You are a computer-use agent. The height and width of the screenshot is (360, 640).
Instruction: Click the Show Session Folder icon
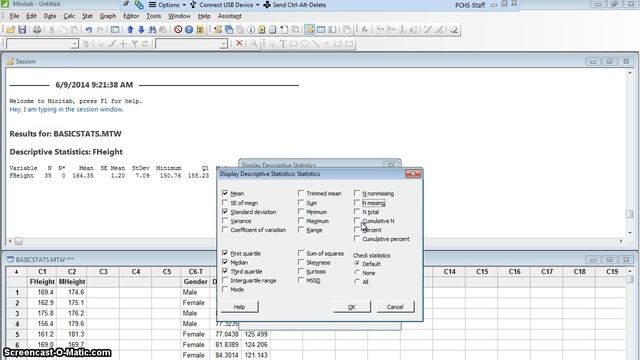click(x=218, y=29)
